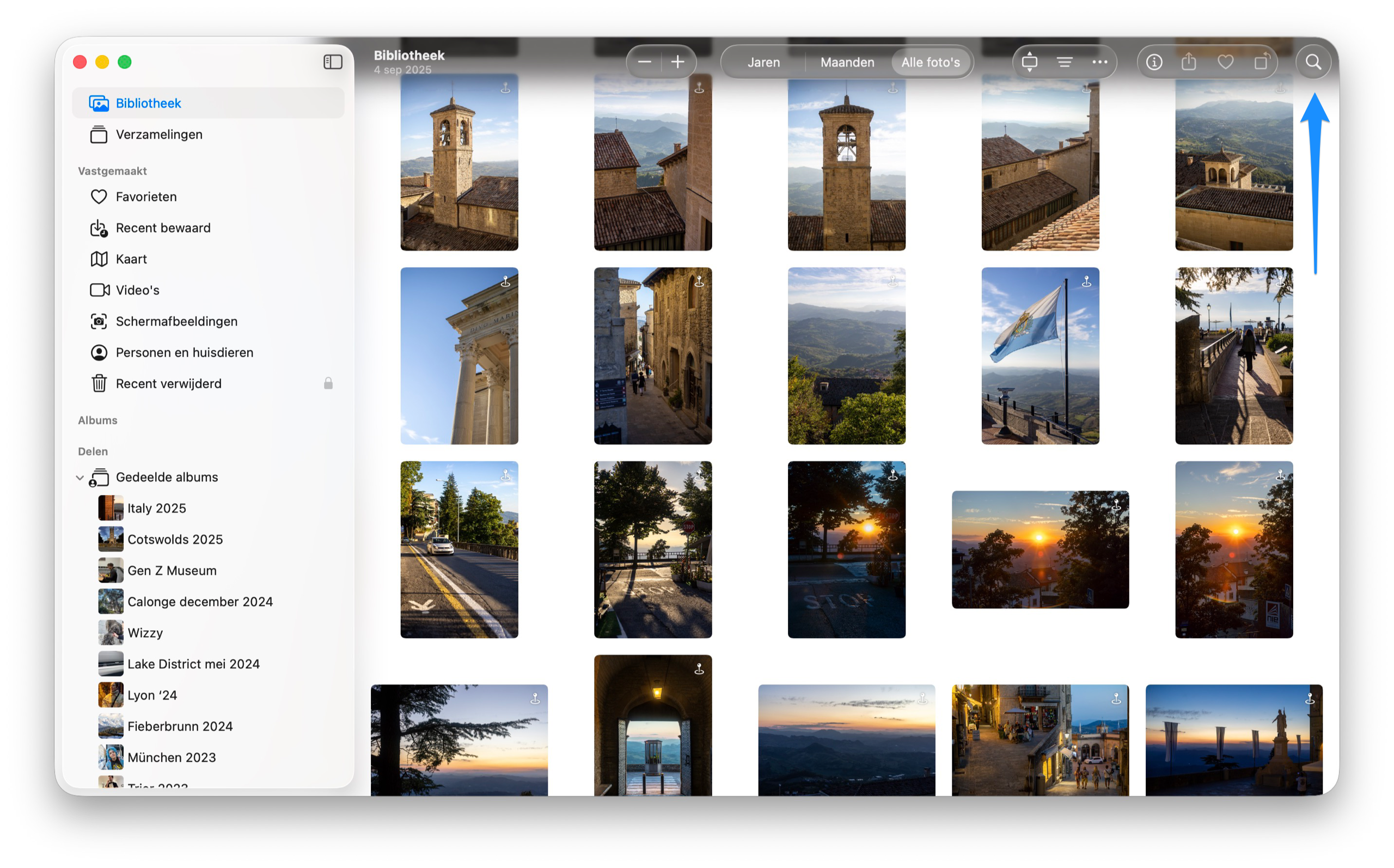Screen dimensions: 1394x868
Task: Click the aspect ratio grid icon
Action: tap(1029, 62)
